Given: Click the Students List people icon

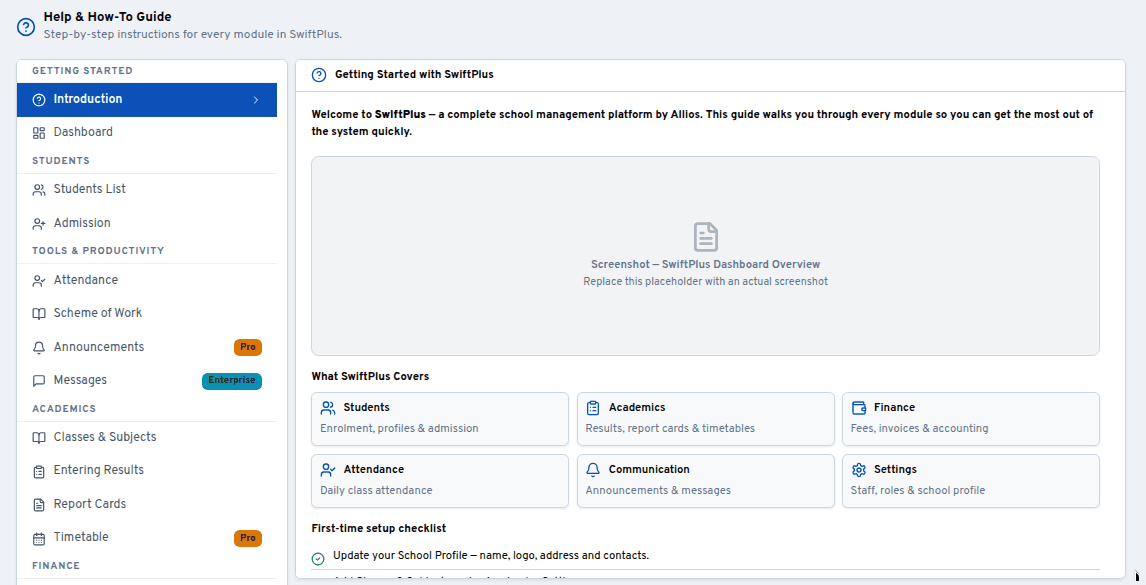Looking at the screenshot, I should click(39, 190).
